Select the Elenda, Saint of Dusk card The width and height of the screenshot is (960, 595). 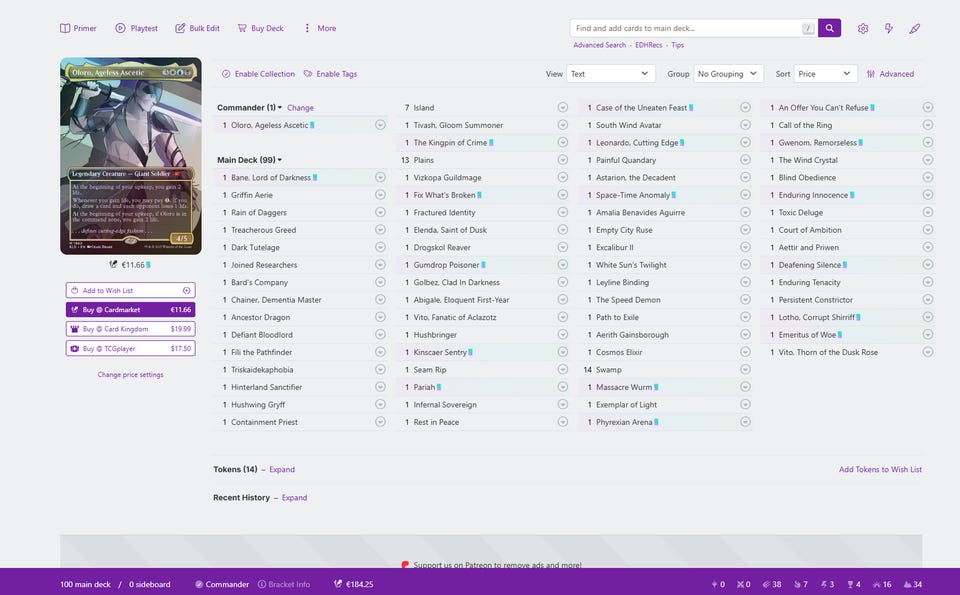click(450, 230)
